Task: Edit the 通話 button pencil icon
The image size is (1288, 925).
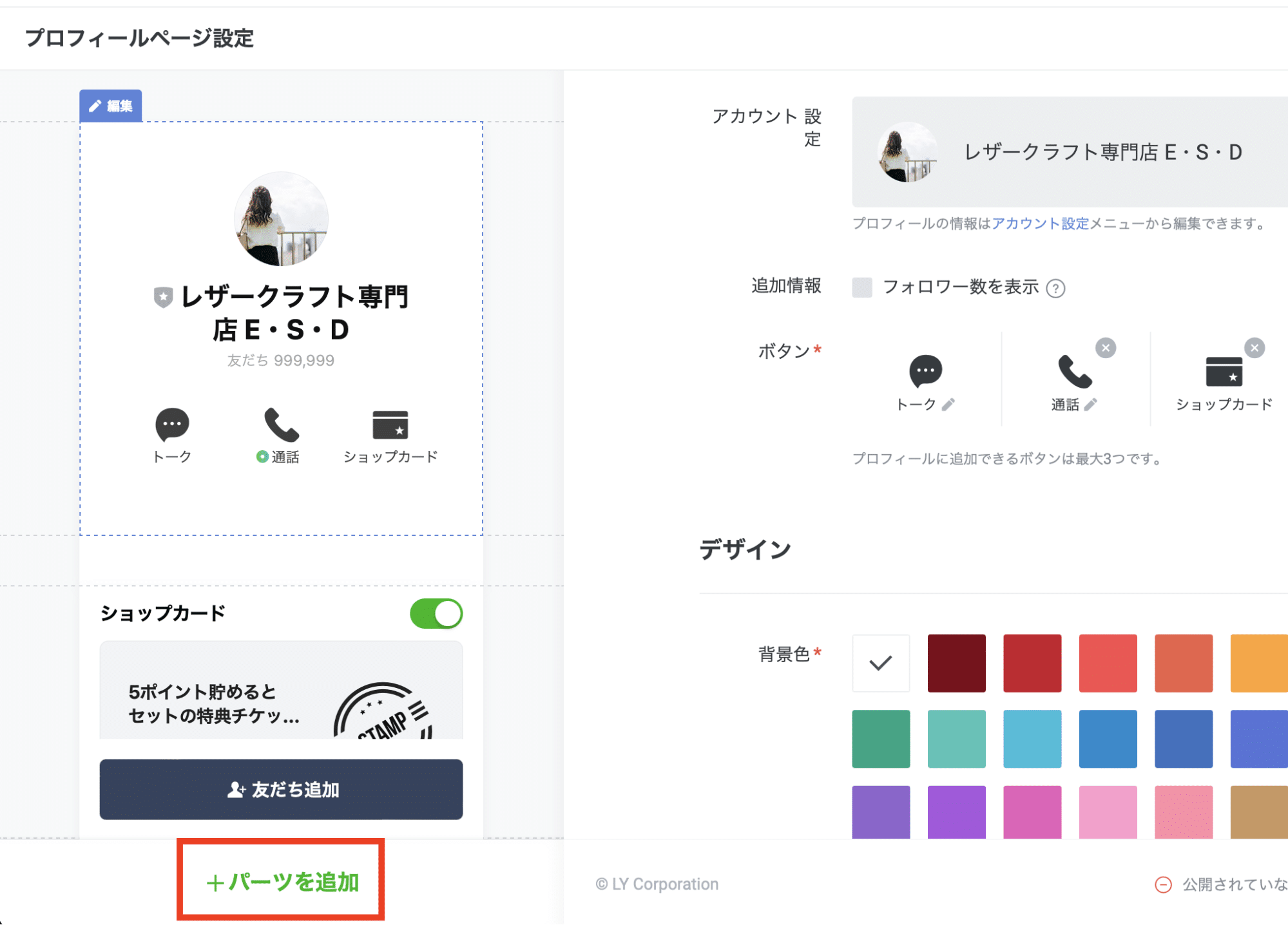Action: 1090,405
